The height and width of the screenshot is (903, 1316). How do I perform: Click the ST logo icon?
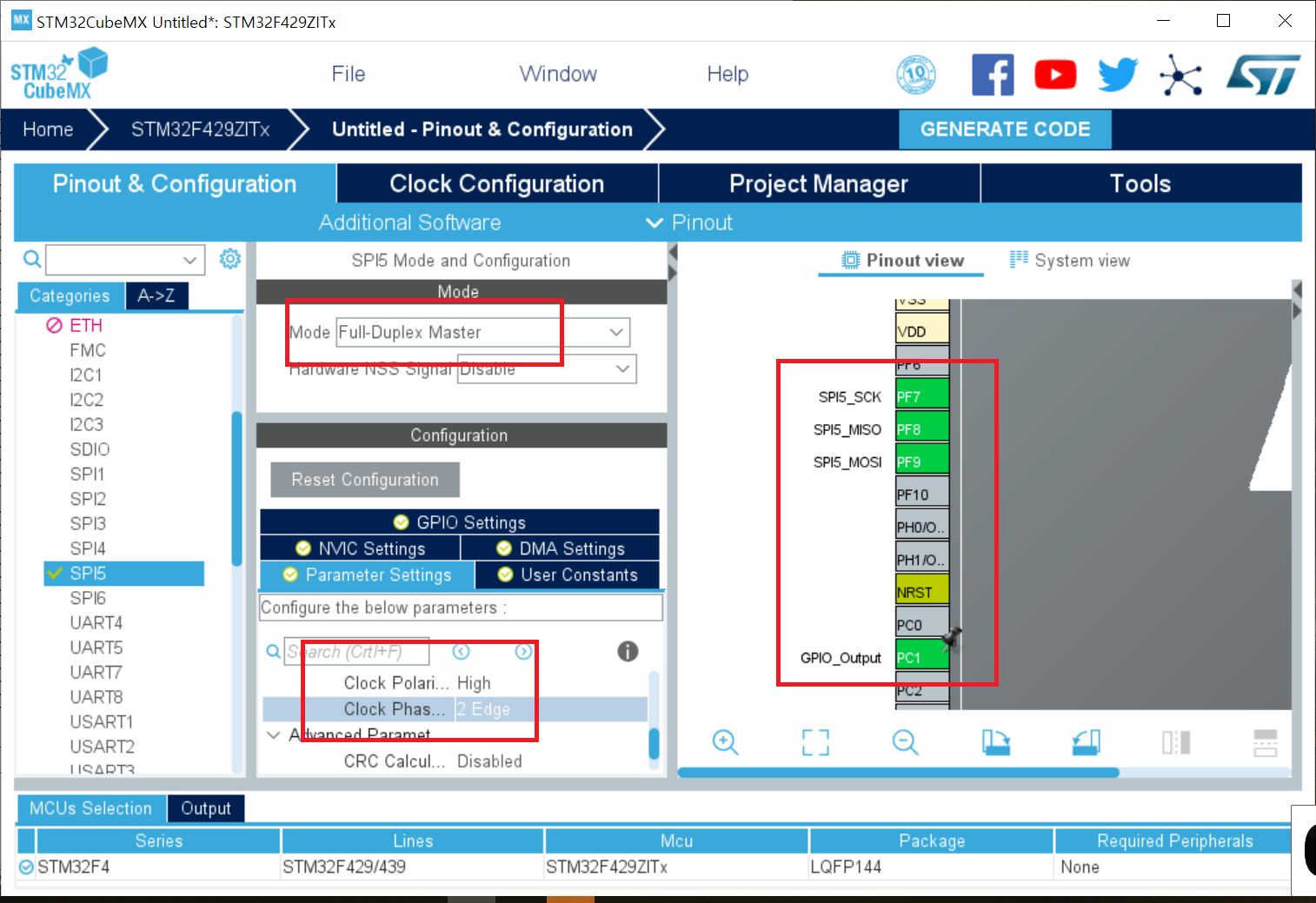(1263, 75)
